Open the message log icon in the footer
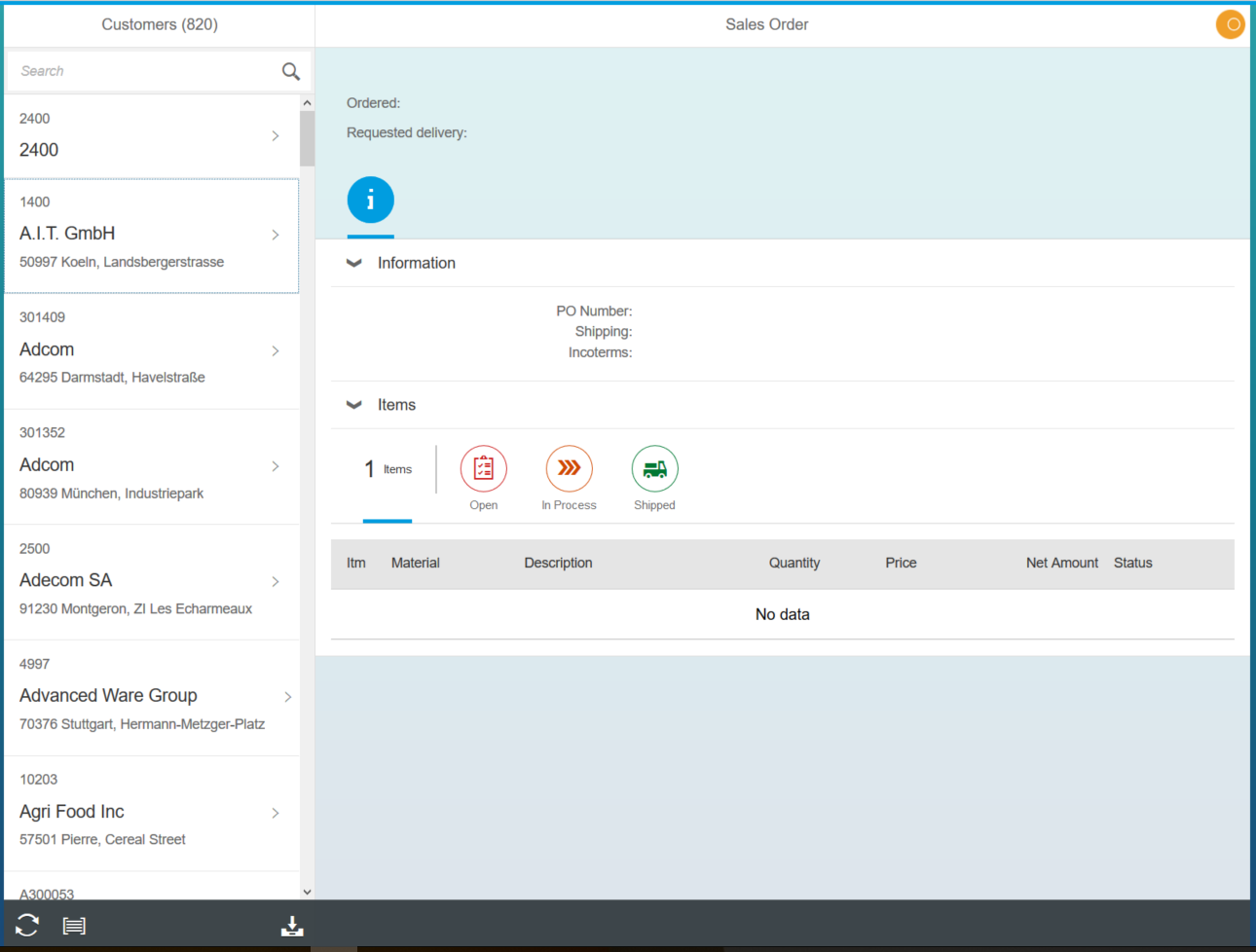 coord(74,925)
